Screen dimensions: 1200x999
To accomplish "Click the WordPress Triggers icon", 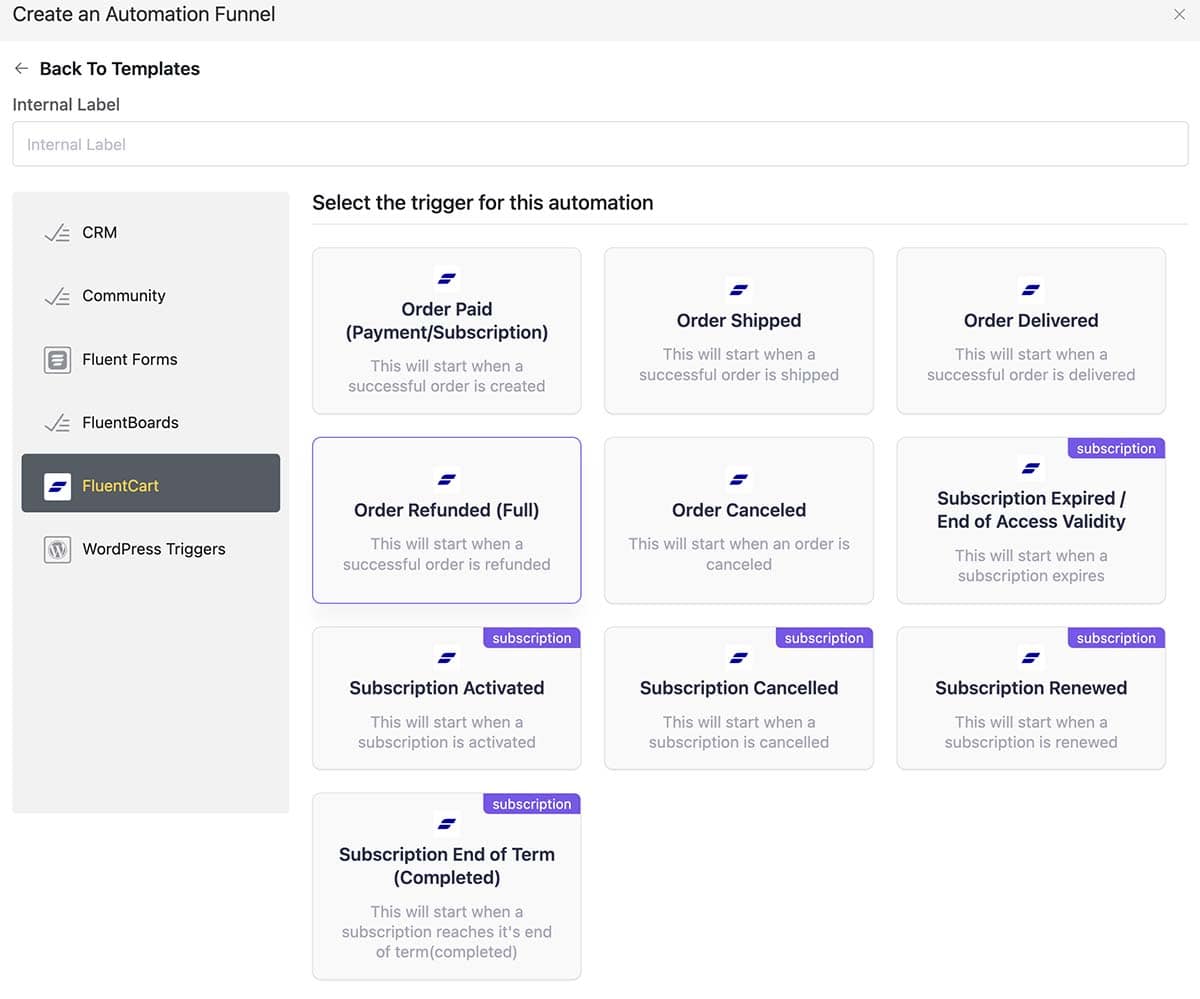I will 57,549.
